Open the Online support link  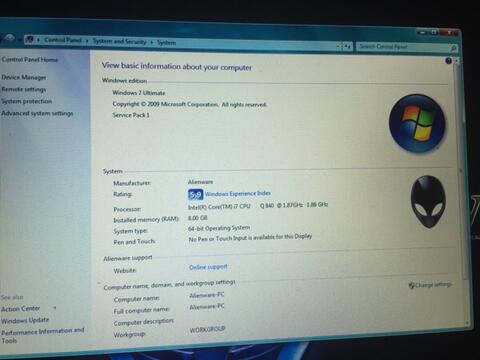[x=208, y=267]
